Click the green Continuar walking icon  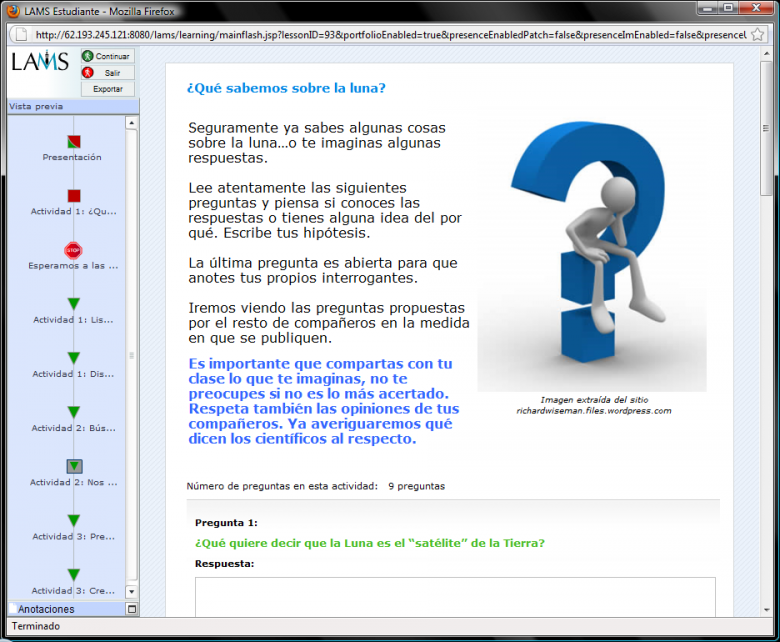click(88, 56)
